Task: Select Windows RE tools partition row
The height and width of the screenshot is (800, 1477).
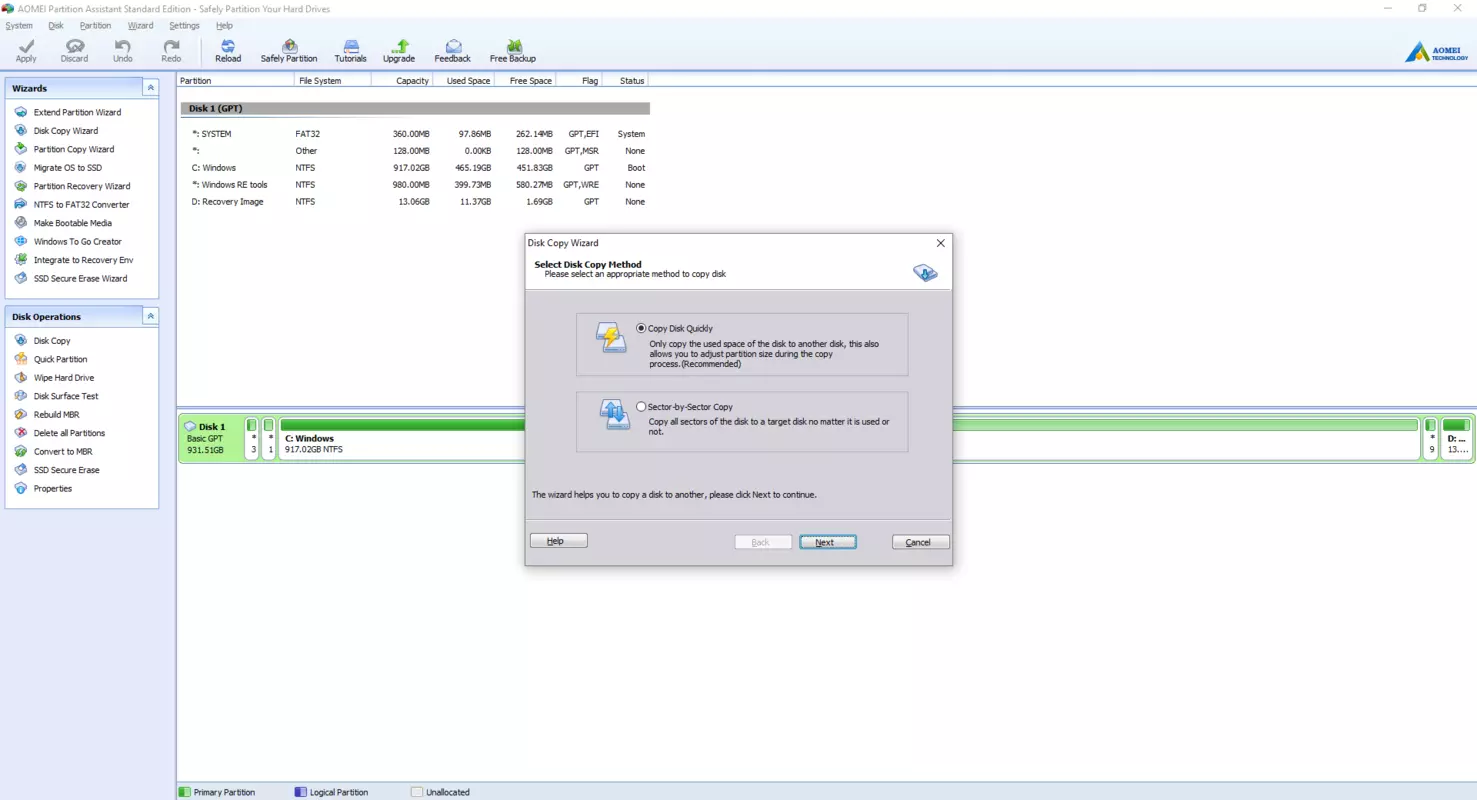Action: [x=414, y=185]
